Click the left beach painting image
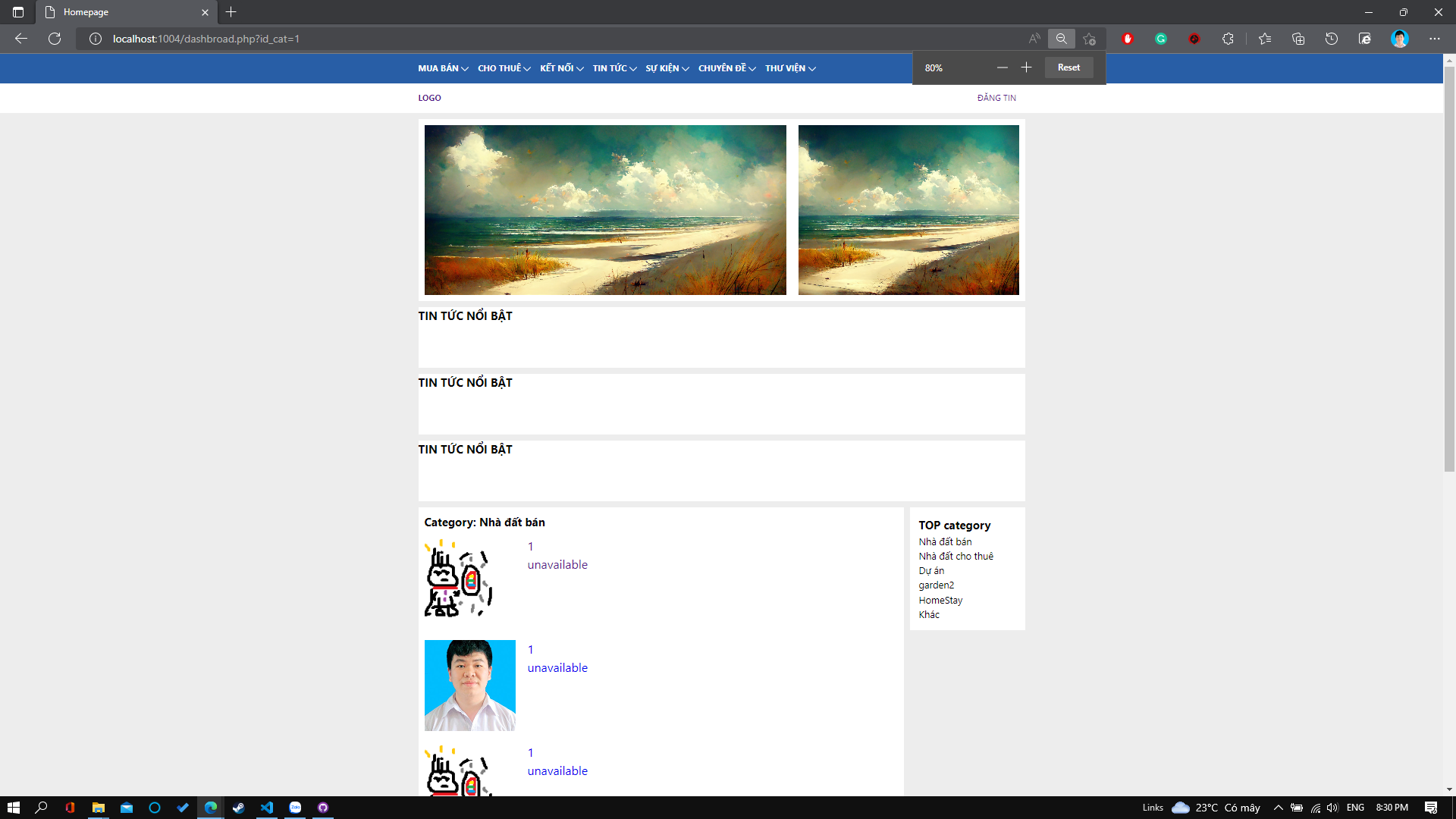Image resolution: width=1456 pixels, height=819 pixels. (x=605, y=210)
